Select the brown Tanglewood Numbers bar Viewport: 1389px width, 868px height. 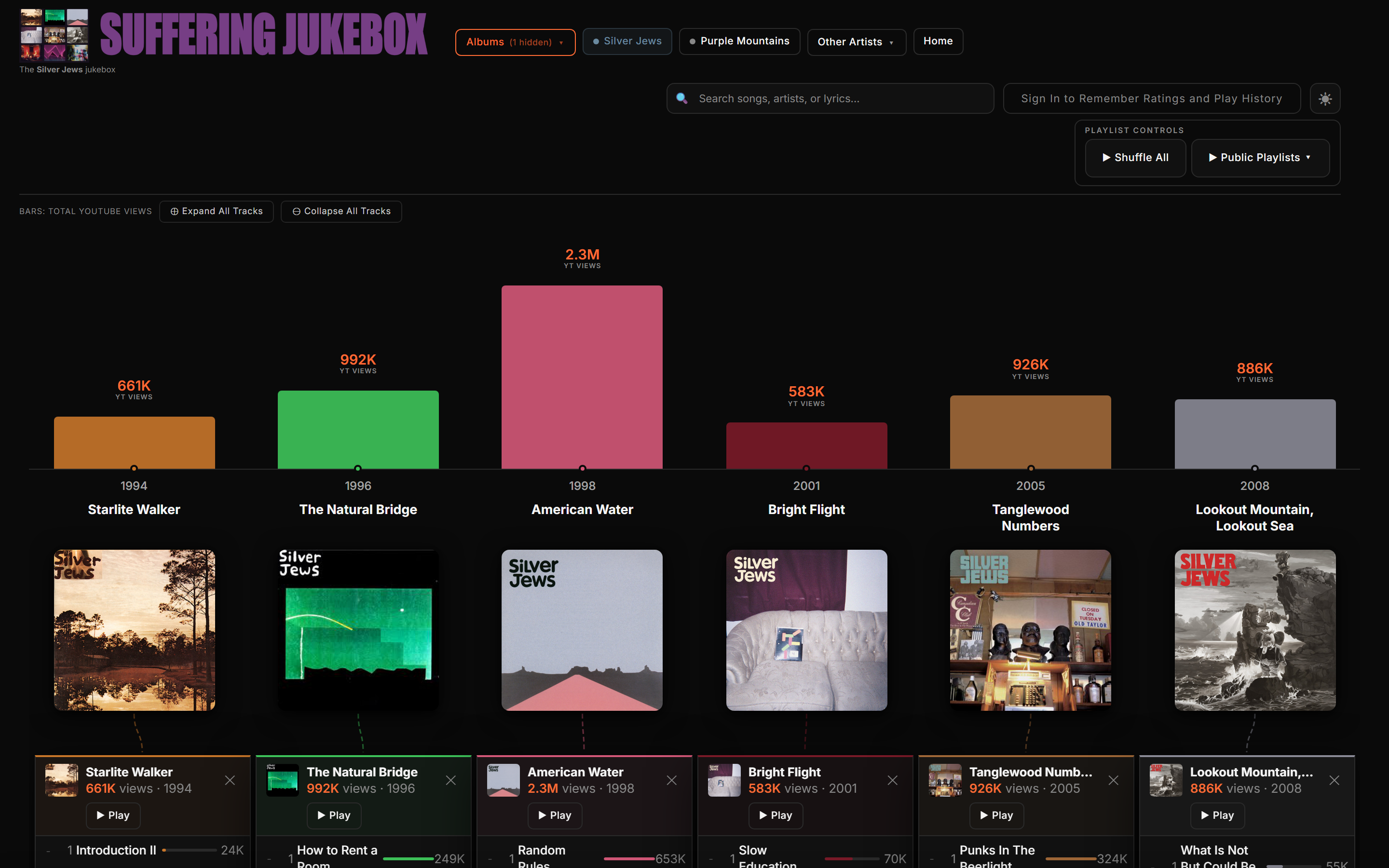pos(1030,432)
